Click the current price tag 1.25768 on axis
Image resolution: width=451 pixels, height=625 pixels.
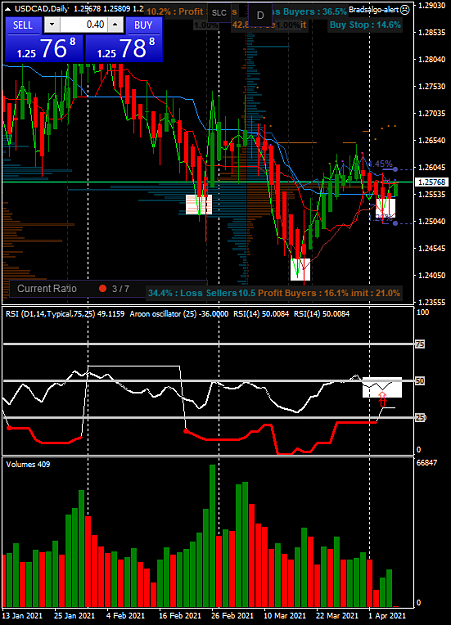pyautogui.click(x=431, y=182)
